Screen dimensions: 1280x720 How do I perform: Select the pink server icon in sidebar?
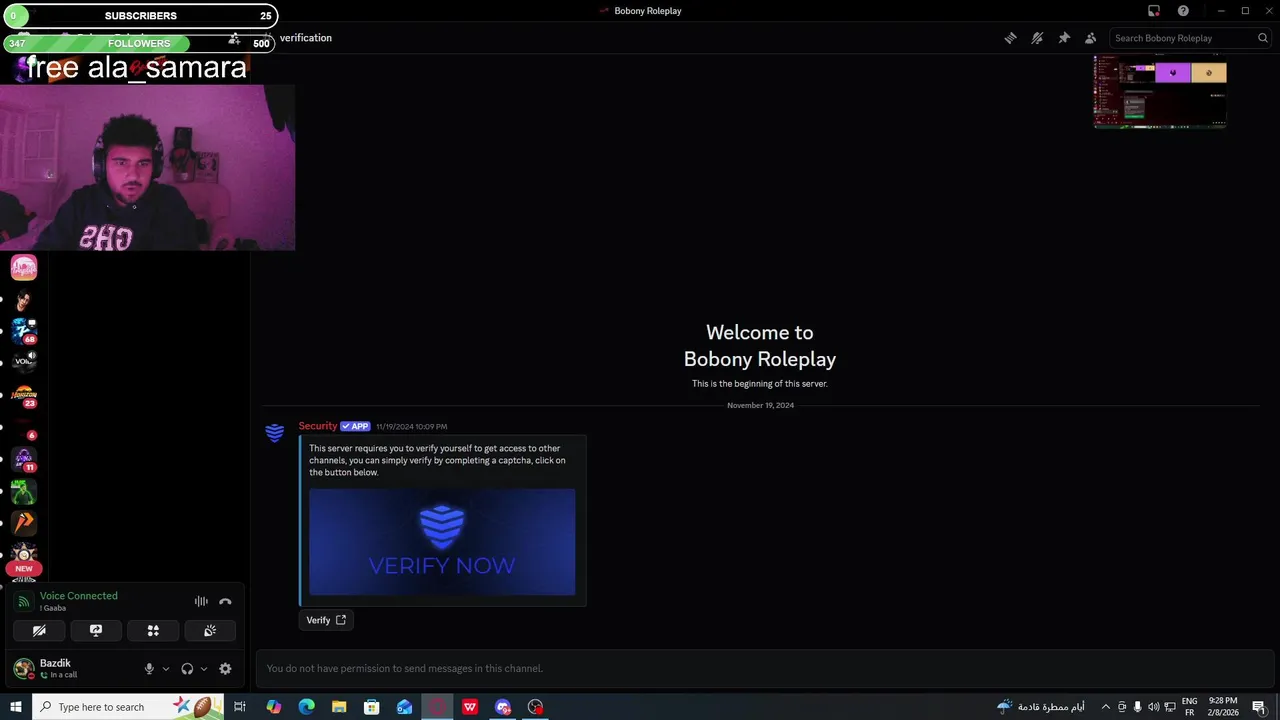click(24, 267)
